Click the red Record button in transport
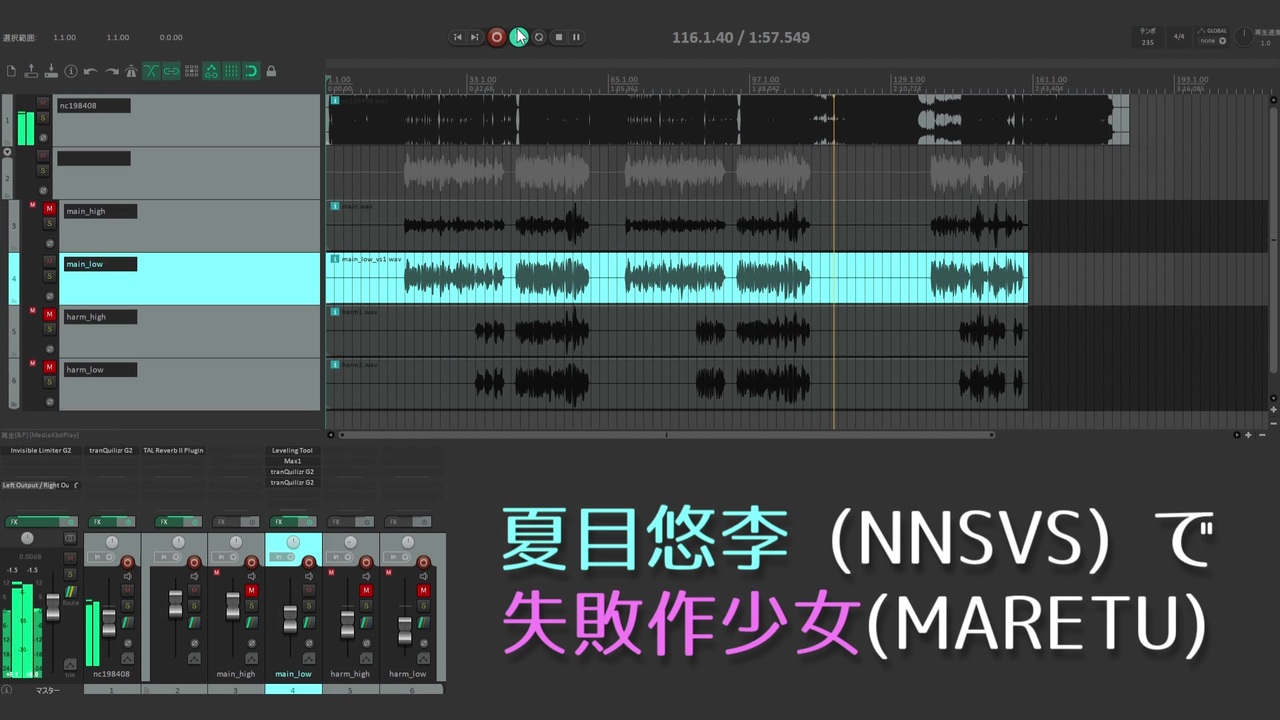This screenshot has height=720, width=1280. (497, 37)
